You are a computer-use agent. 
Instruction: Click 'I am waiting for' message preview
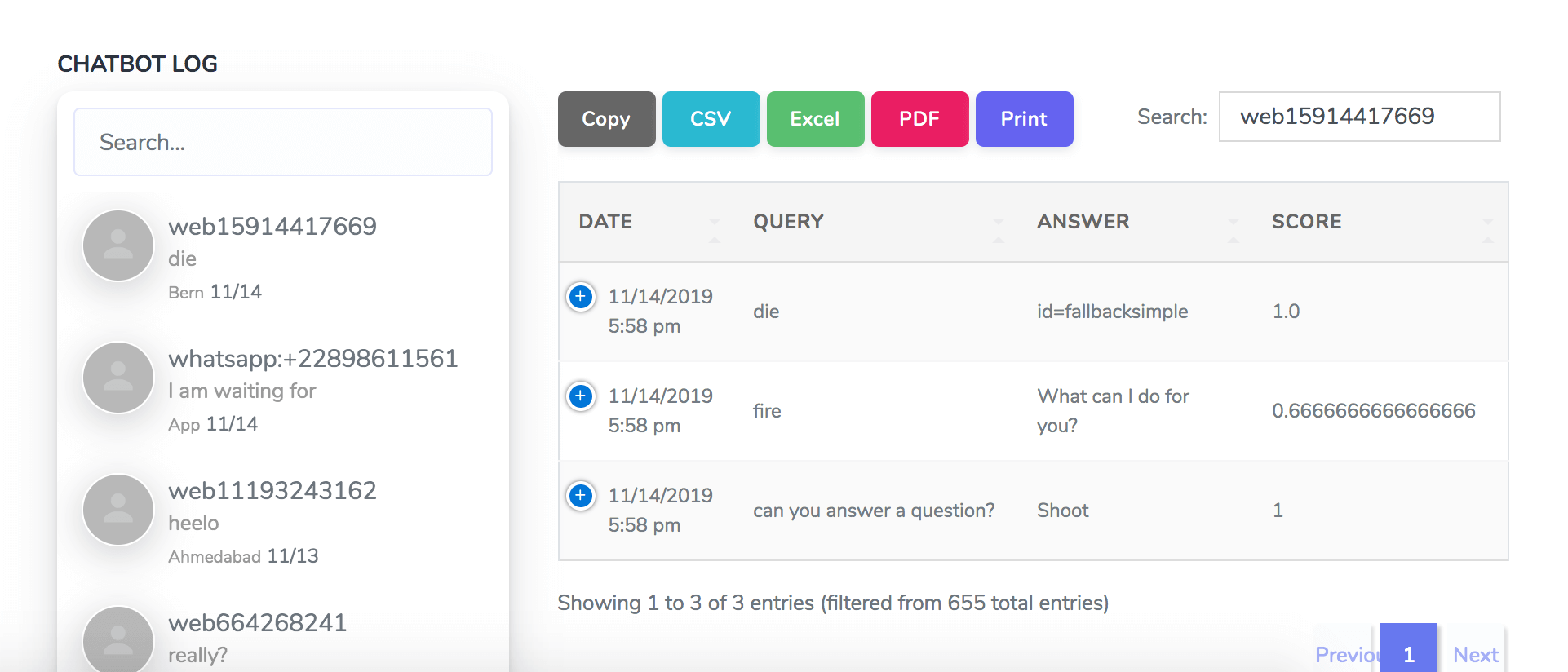[241, 391]
